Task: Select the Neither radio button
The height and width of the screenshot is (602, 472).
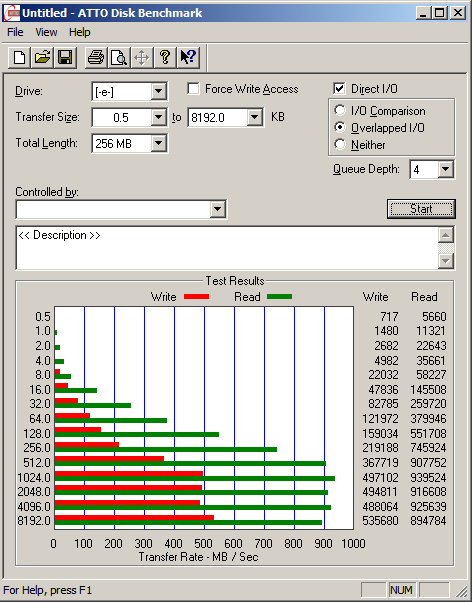Action: click(x=340, y=144)
